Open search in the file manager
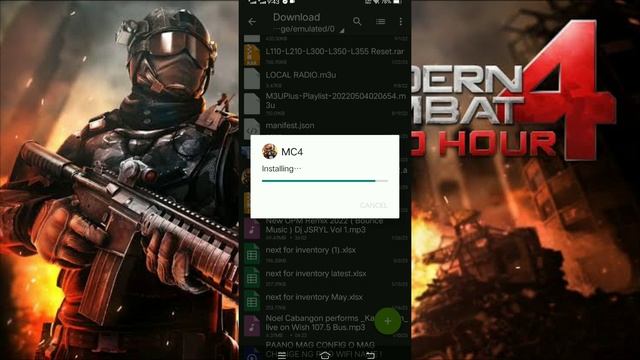The height and width of the screenshot is (360, 640). pyautogui.click(x=357, y=21)
